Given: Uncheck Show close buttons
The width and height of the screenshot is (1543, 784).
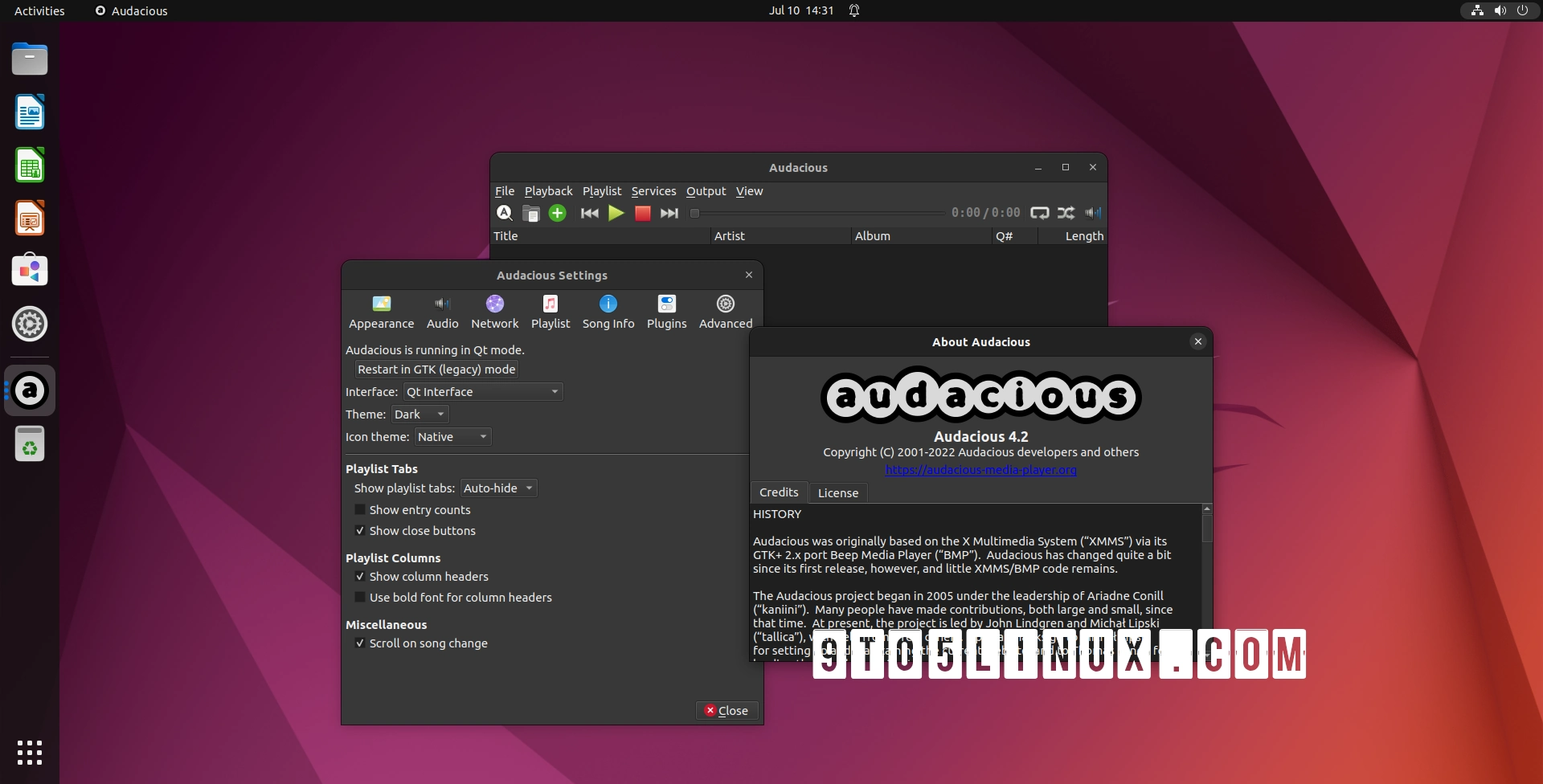Looking at the screenshot, I should 360,530.
